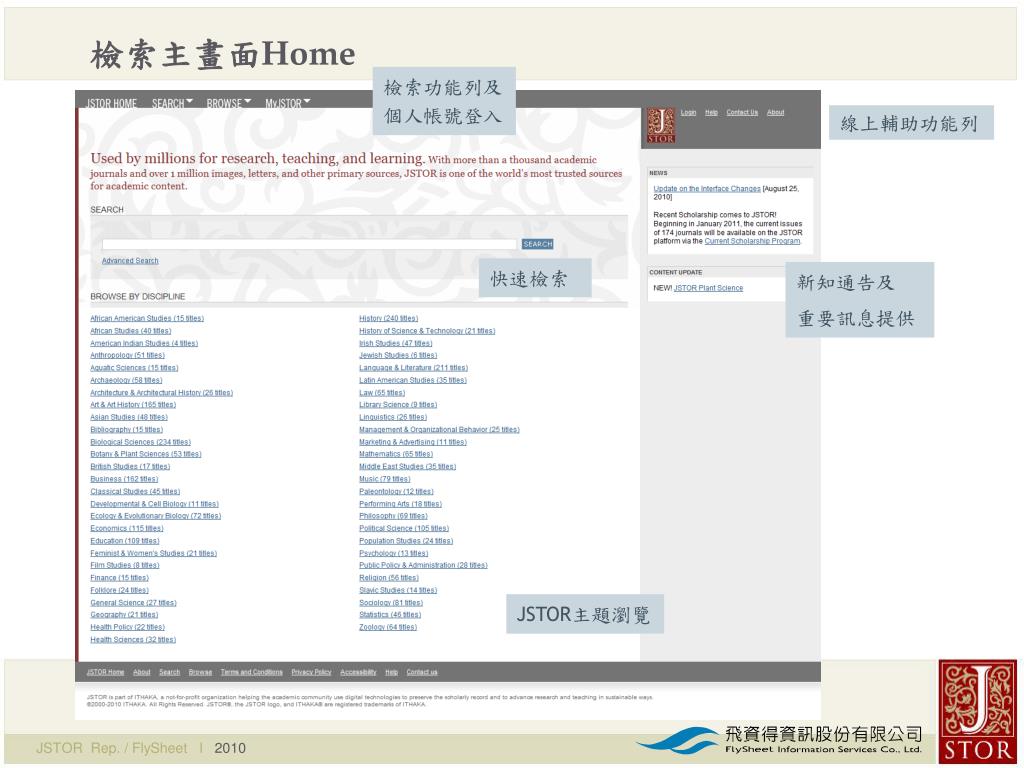1024x768 pixels.
Task: Browse Management & Organizational Behavior
Action: (x=439, y=430)
